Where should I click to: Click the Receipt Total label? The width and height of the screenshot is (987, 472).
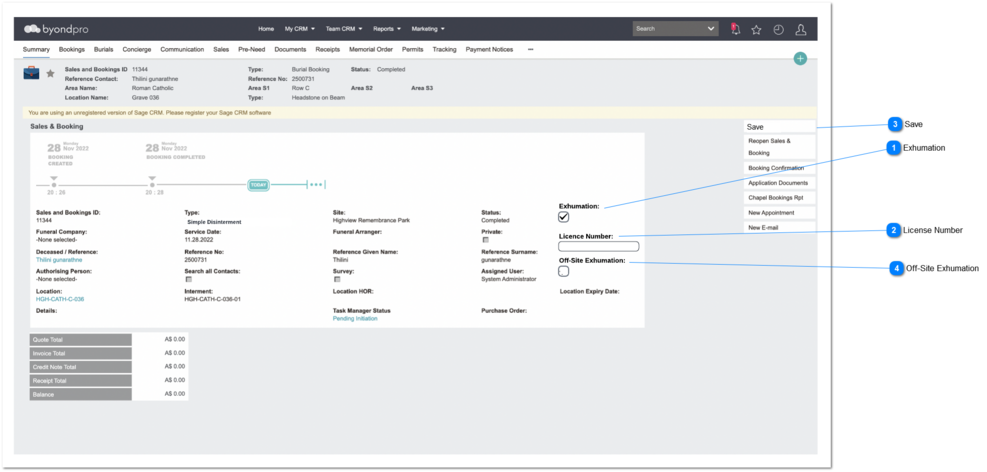pos(81,381)
